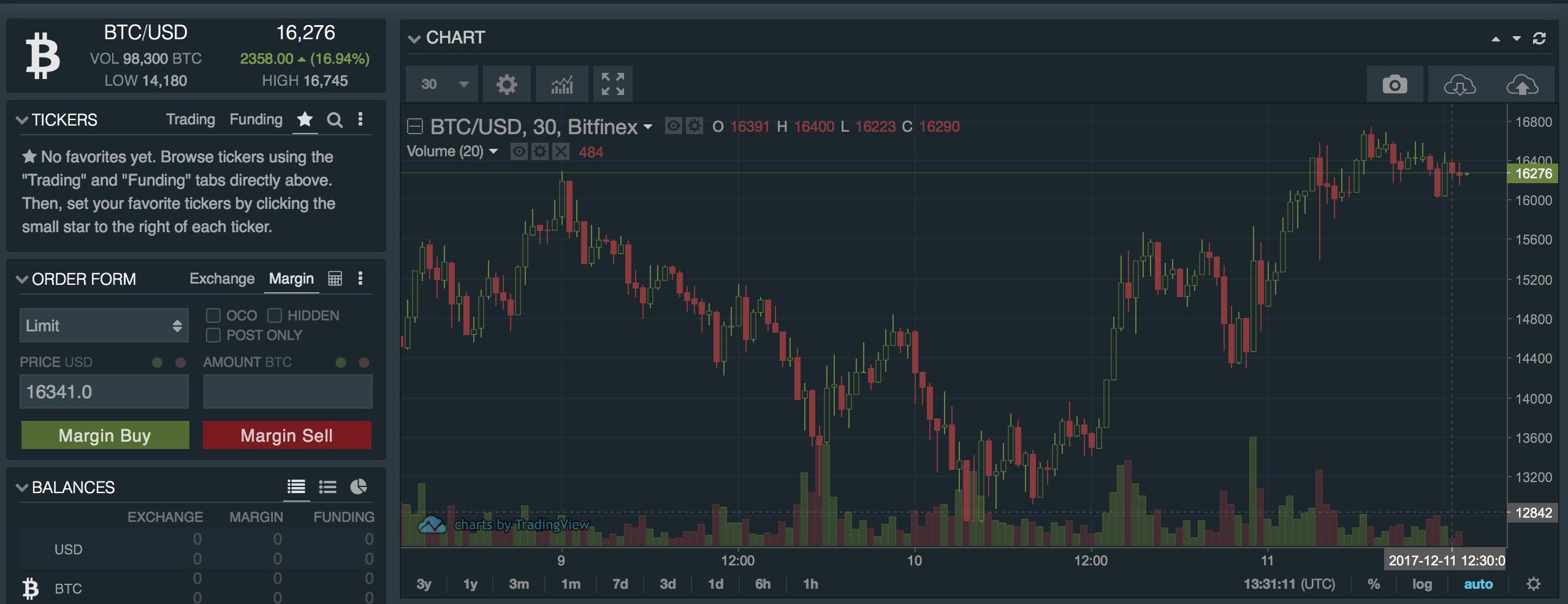Focus the AMOUNT BTC input field
1568x604 pixels.
[x=287, y=391]
